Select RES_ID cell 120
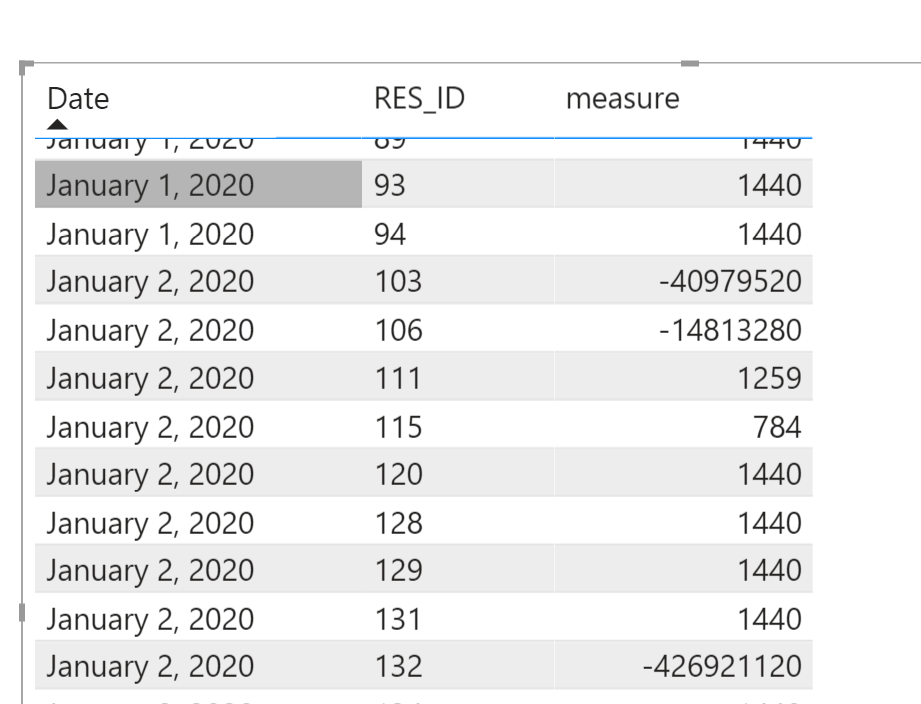The image size is (921, 704). [458, 474]
